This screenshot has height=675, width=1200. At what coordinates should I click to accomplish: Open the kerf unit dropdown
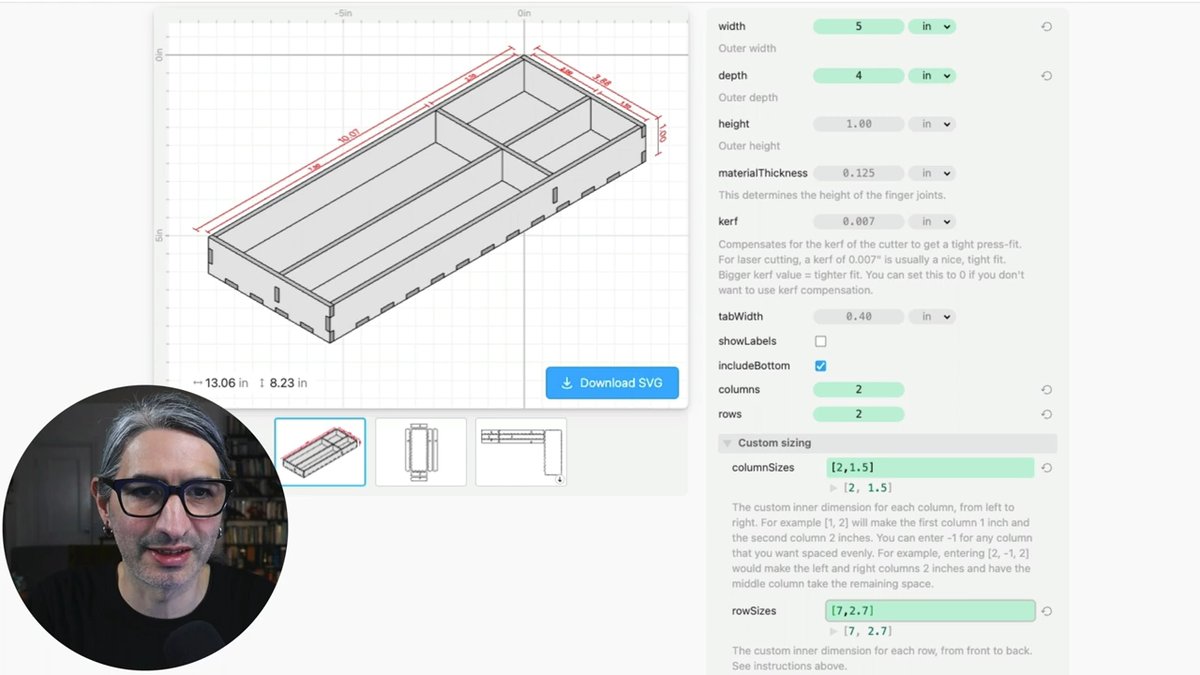932,222
